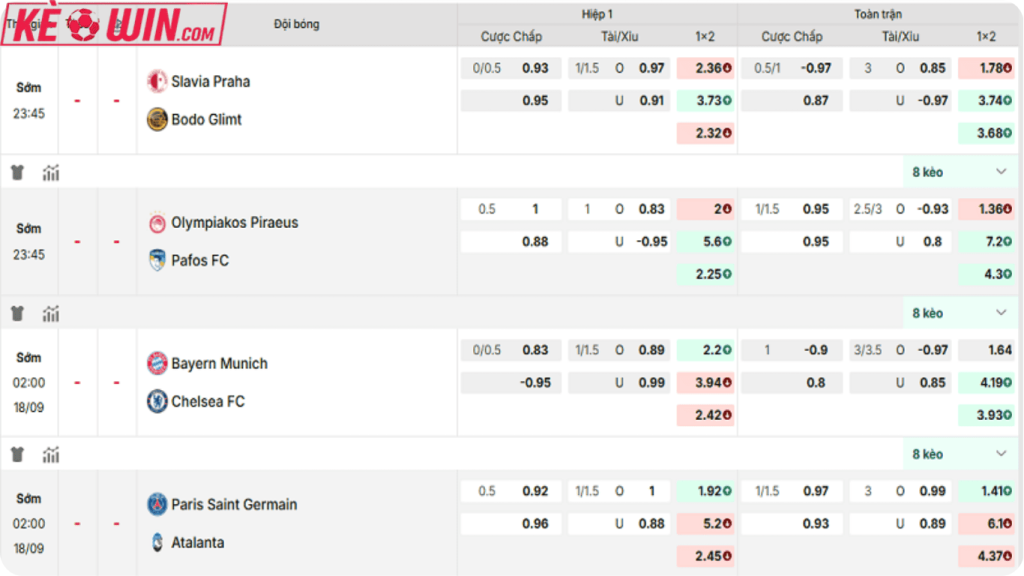Pick the 7.2 full-match odds for Pafos FC
Image resolution: width=1024 pixels, height=576 pixels.
pos(986,242)
